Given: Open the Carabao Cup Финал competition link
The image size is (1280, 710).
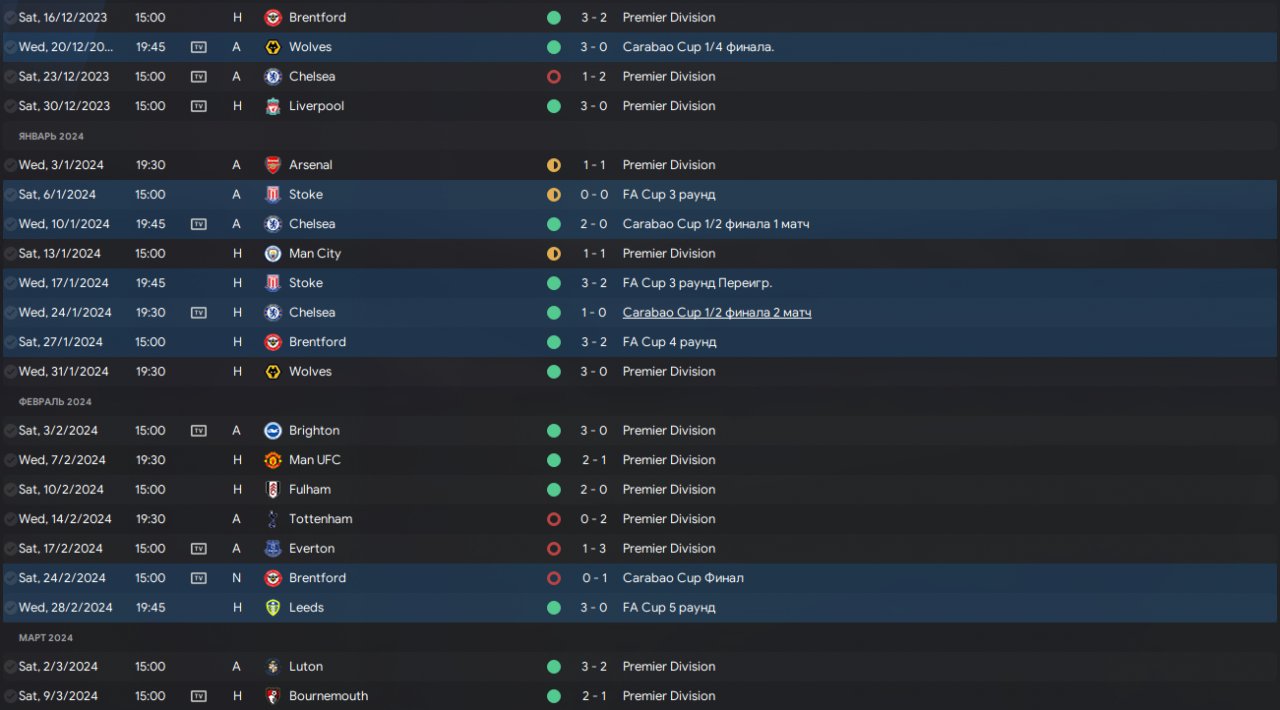Looking at the screenshot, I should point(682,578).
